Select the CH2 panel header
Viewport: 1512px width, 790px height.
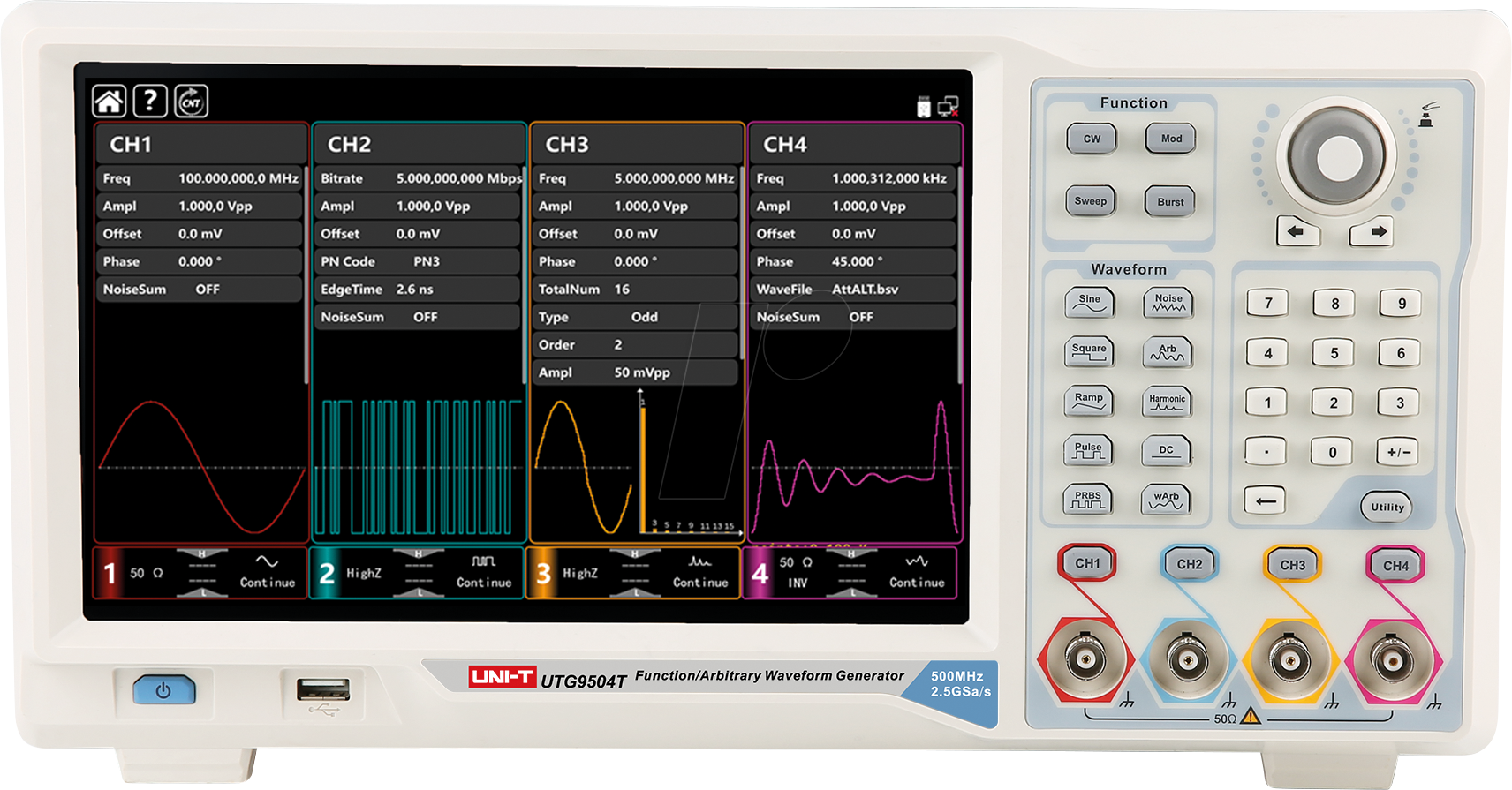(419, 144)
